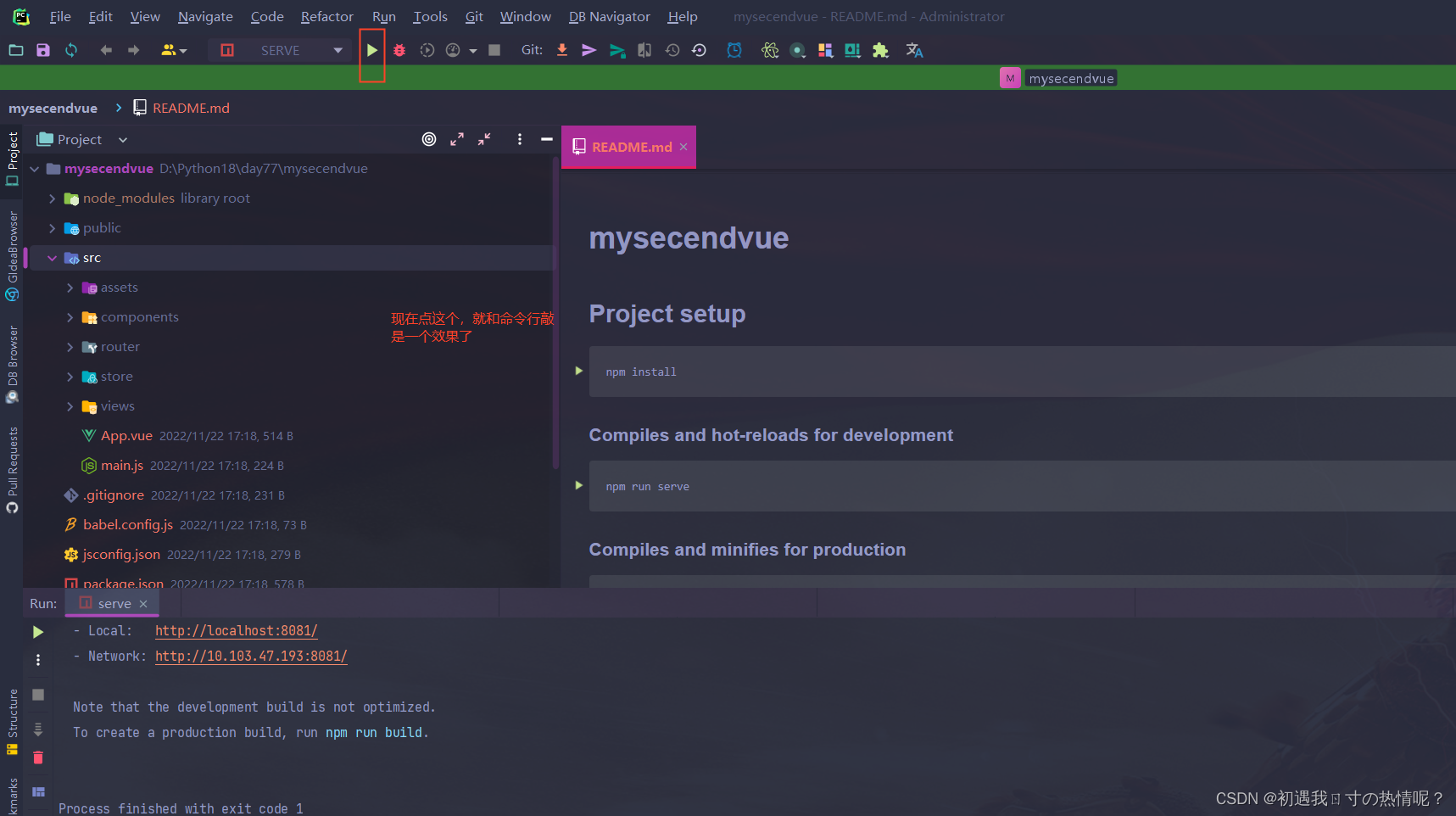Rollback changes with the revert icon

[699, 51]
